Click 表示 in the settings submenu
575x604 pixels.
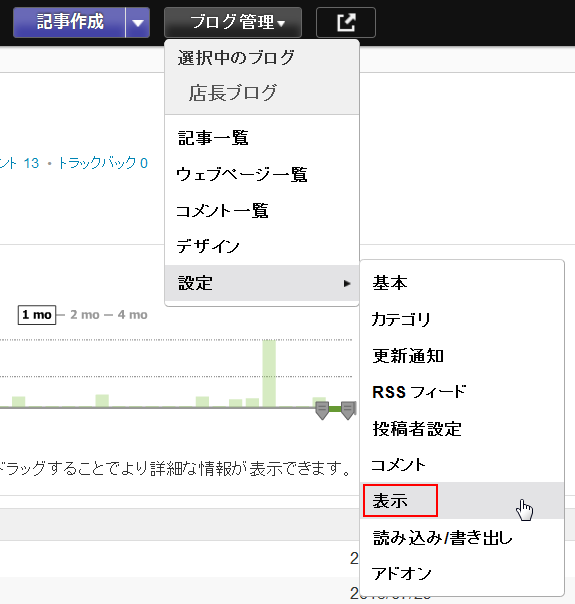462,500
